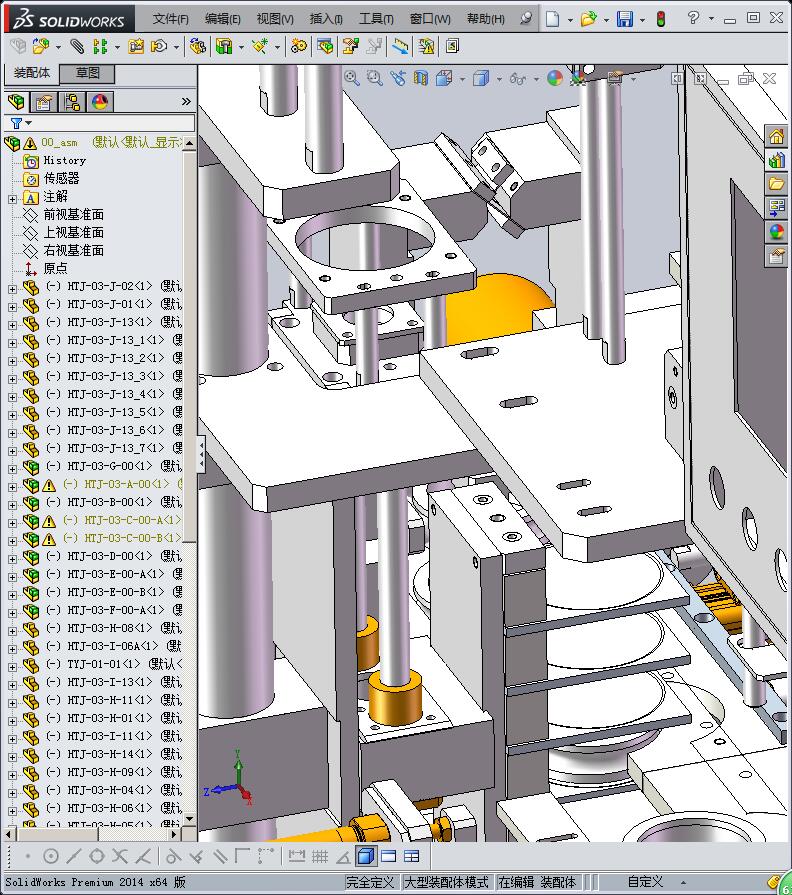This screenshot has height=895, width=792.
Task: Open the 插入(I) menu
Action: (x=326, y=19)
